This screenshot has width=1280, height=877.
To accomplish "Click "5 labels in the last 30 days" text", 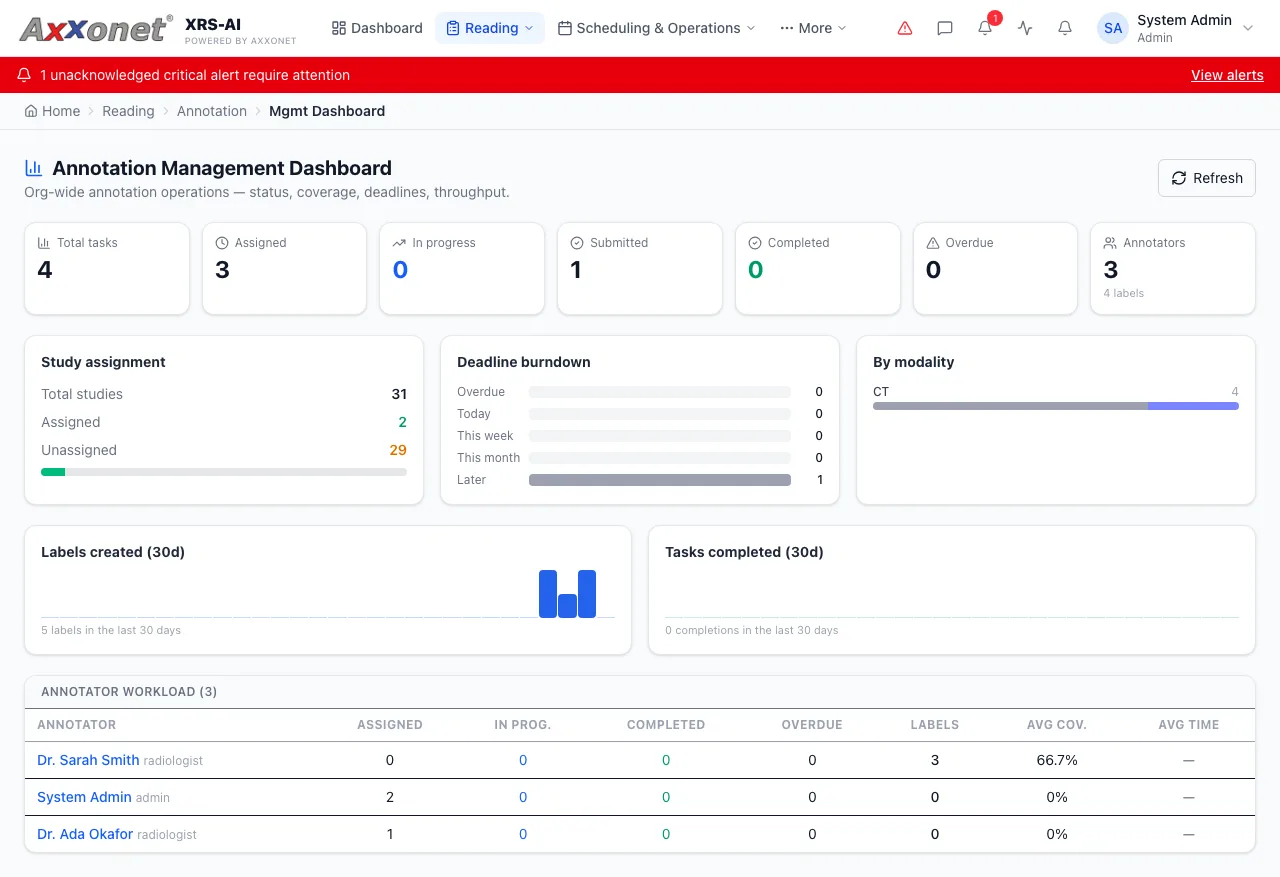I will tap(111, 630).
